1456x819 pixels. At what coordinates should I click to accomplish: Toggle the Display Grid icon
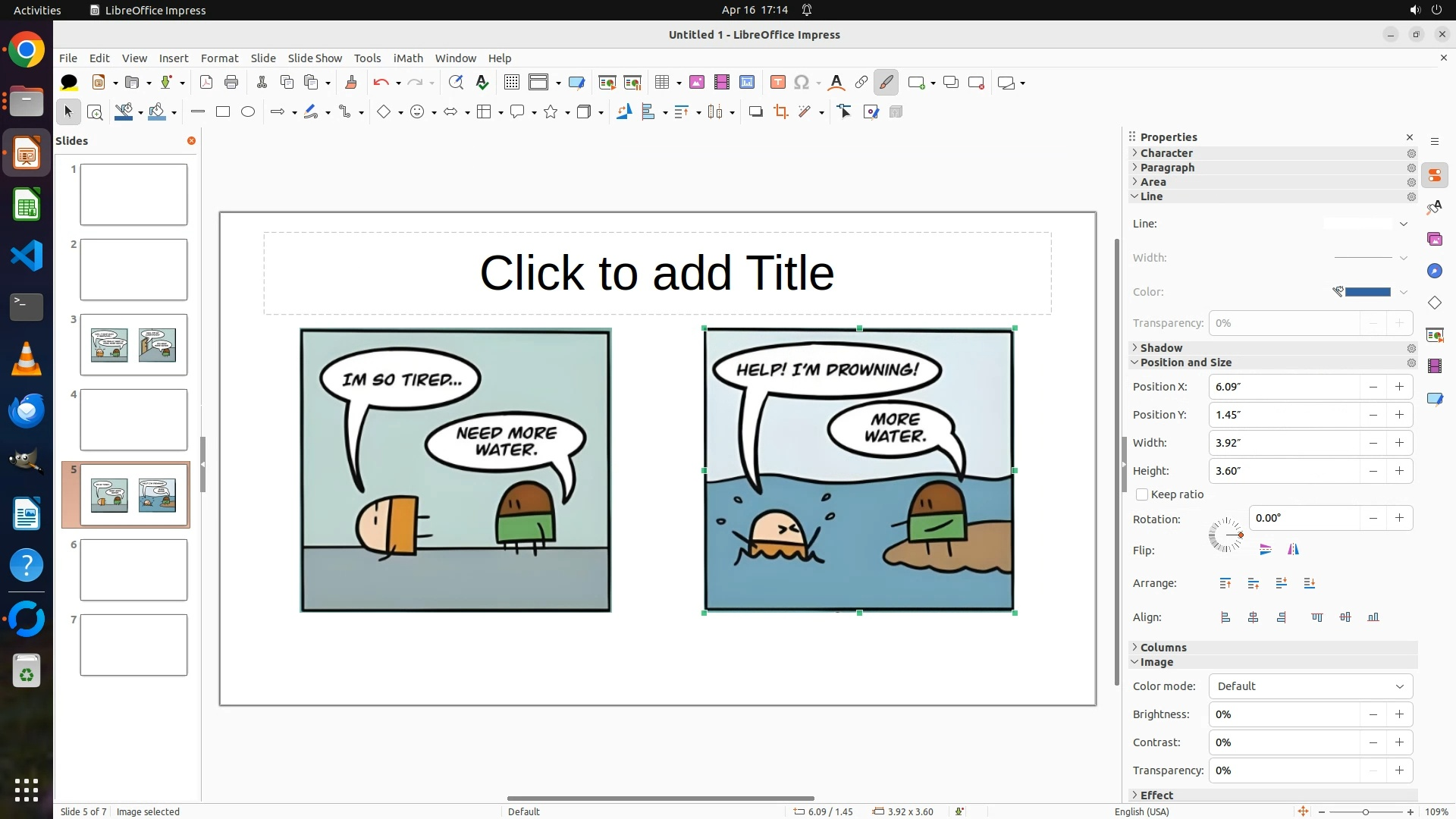512,83
